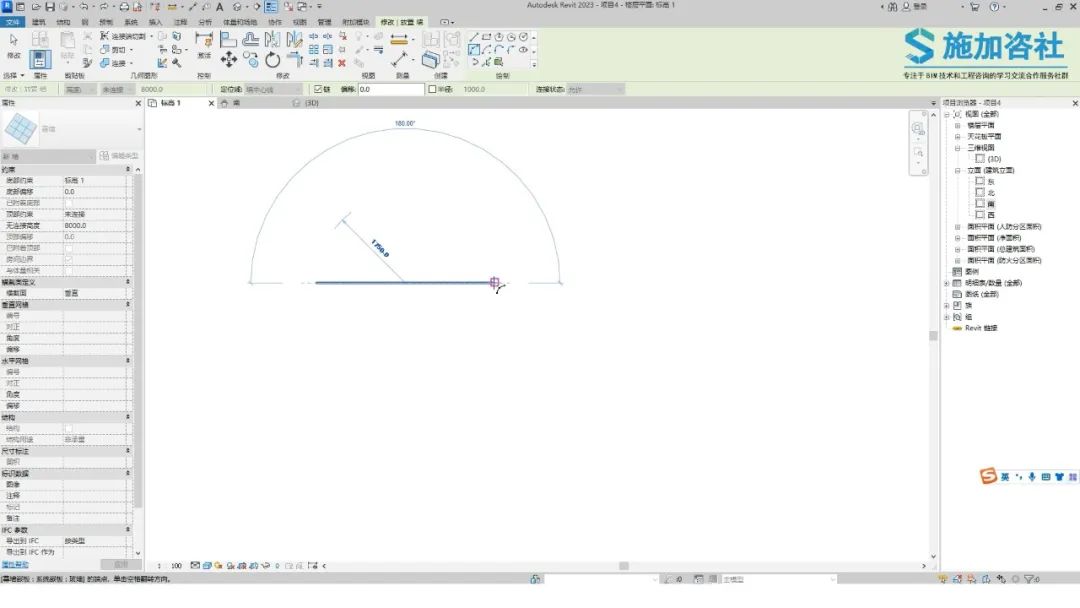Click the canvas horizontal scrollbar thumb
1080x608 pixels.
point(624,566)
